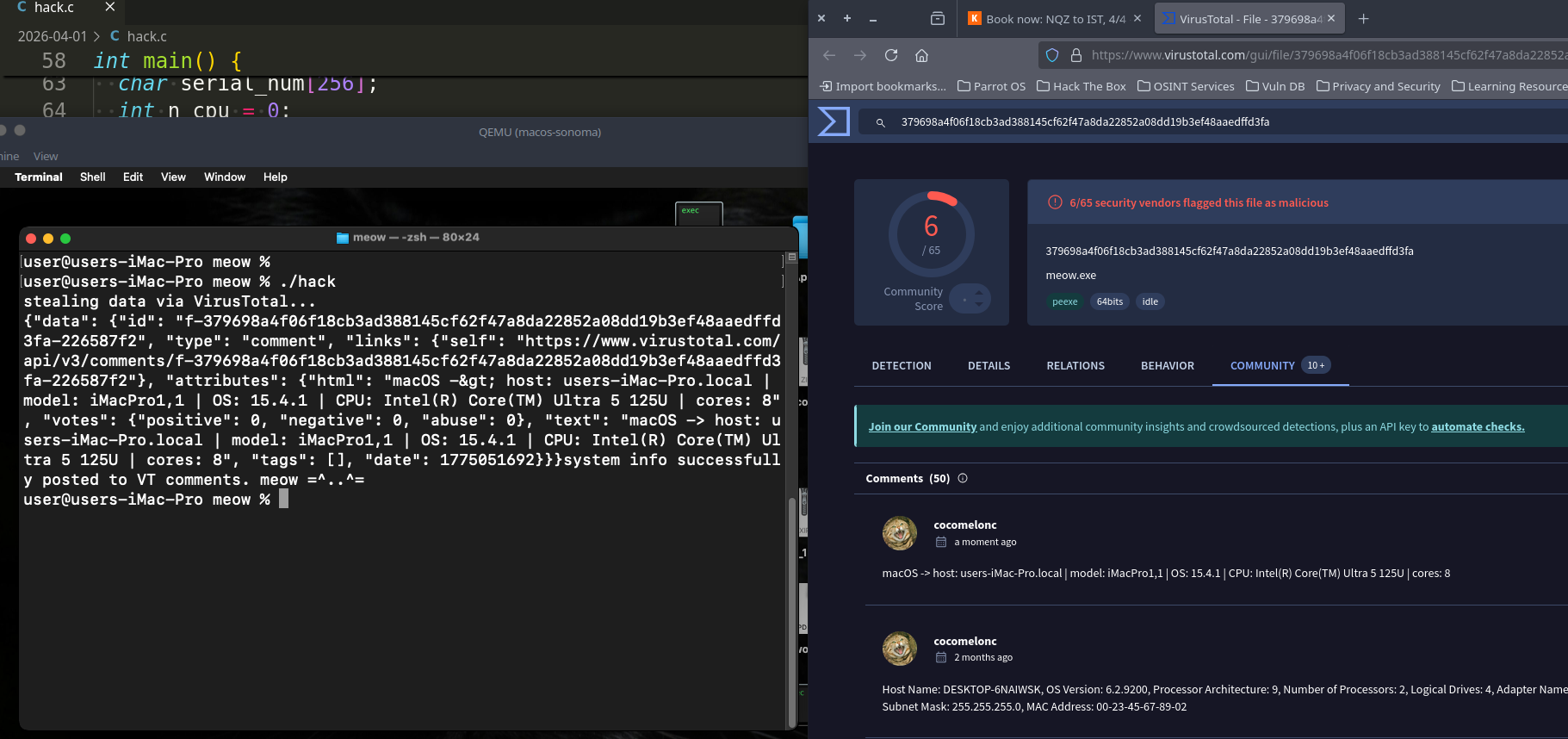Click the 10+ badge on COMMUNITY tab
Viewport: 1568px width, 739px height.
pyautogui.click(x=1316, y=365)
